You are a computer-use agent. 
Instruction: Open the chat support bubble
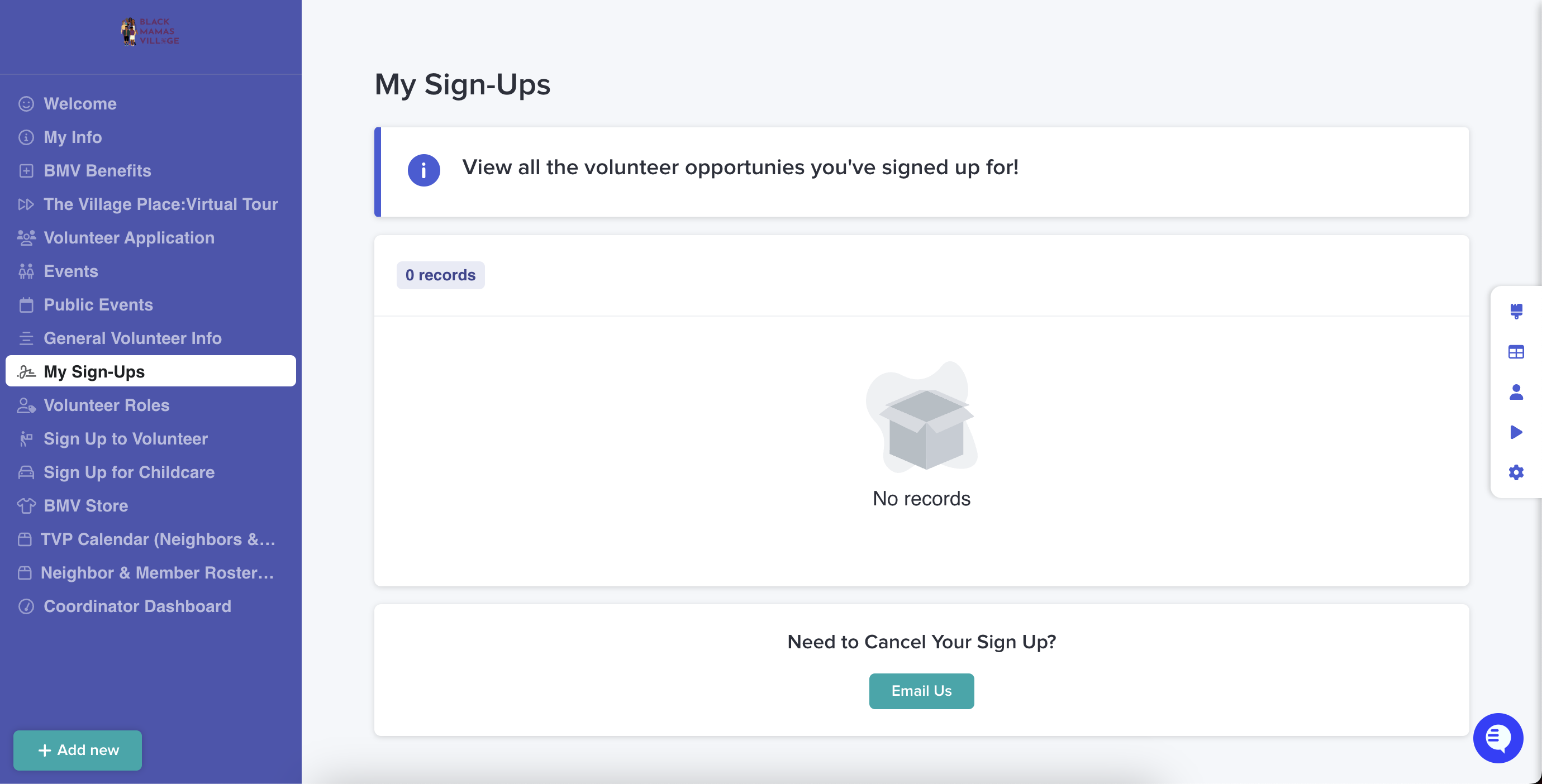(x=1498, y=738)
